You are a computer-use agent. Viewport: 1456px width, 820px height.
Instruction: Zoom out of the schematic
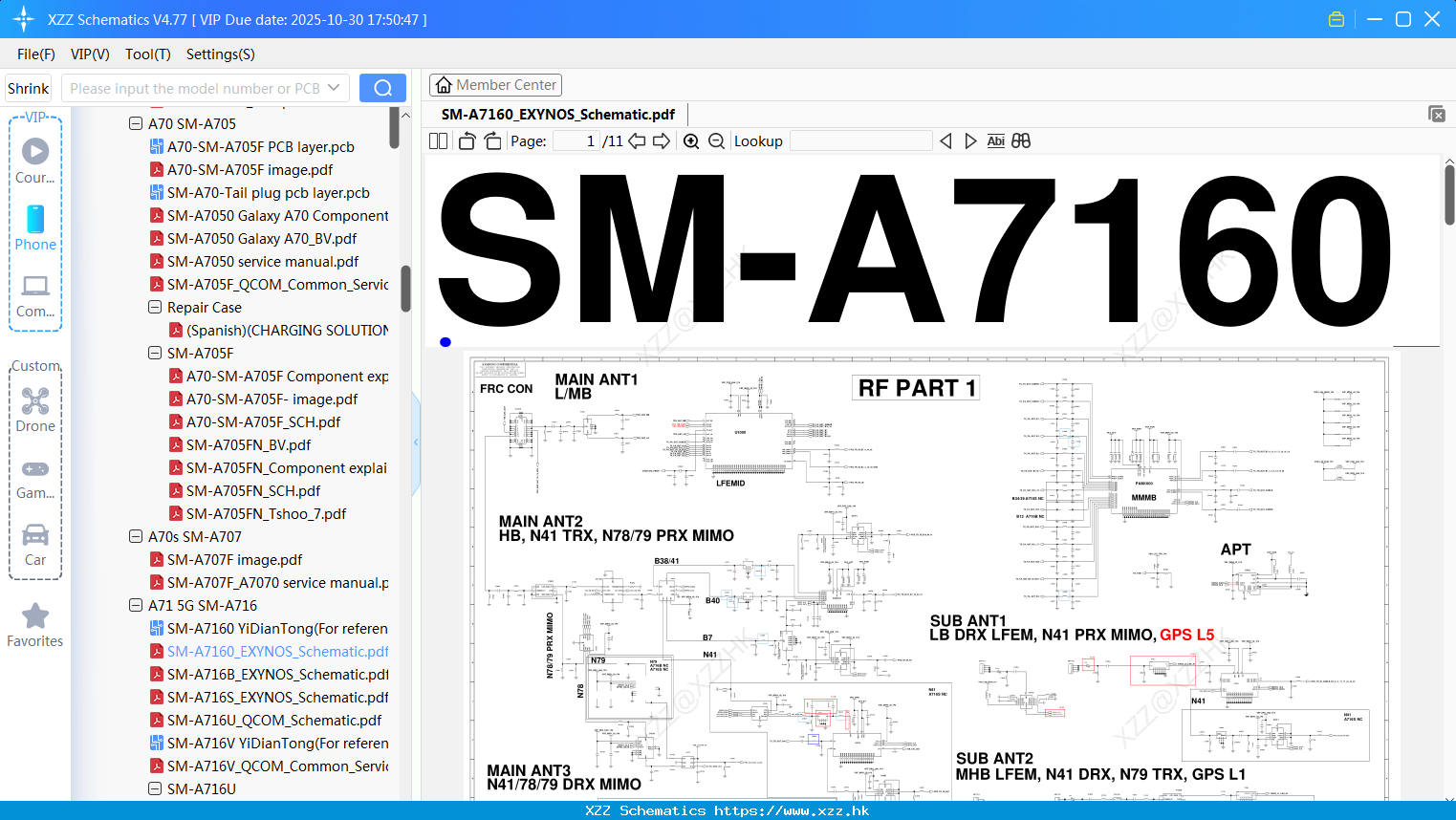click(716, 141)
